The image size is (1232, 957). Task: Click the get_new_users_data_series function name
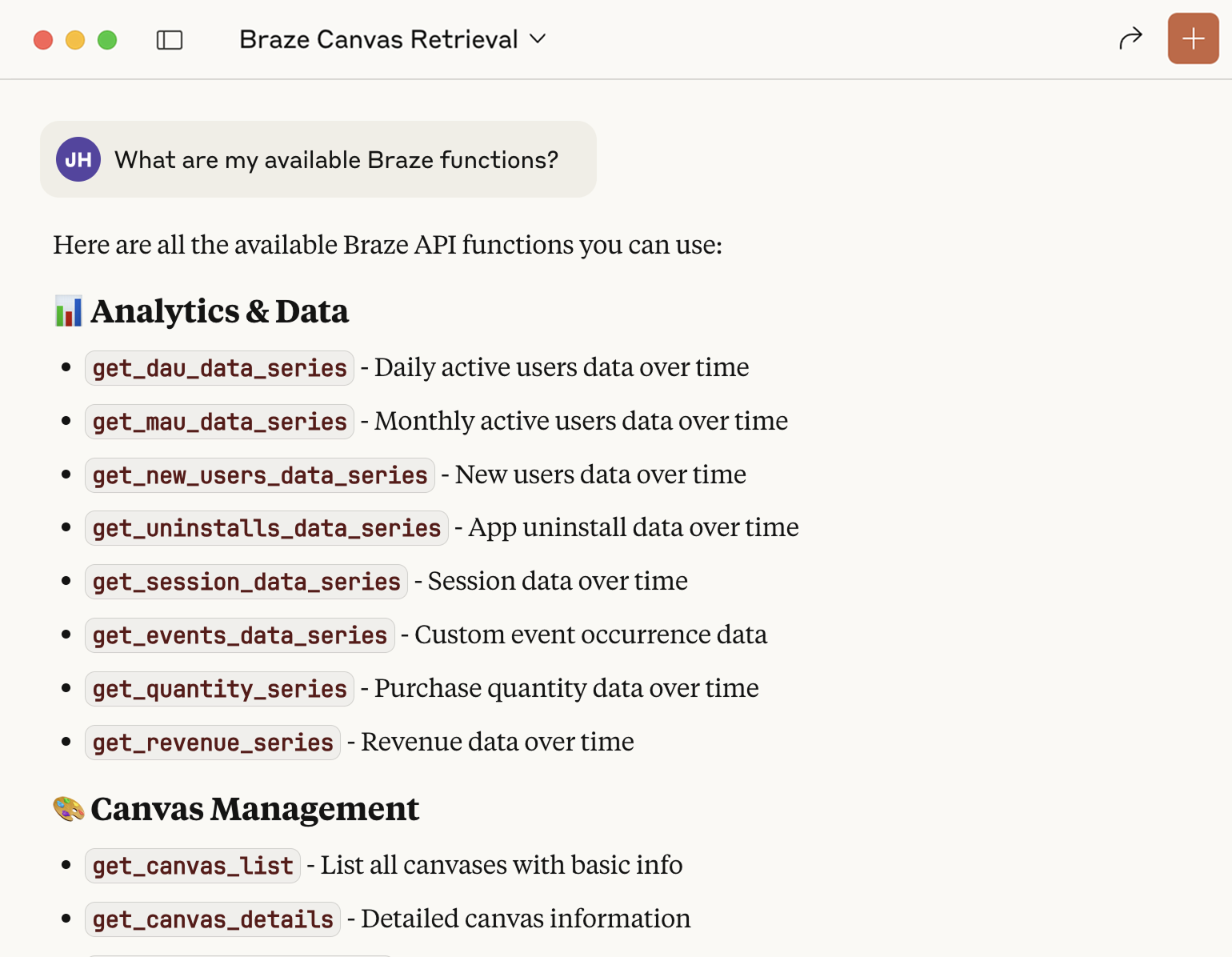click(x=260, y=475)
